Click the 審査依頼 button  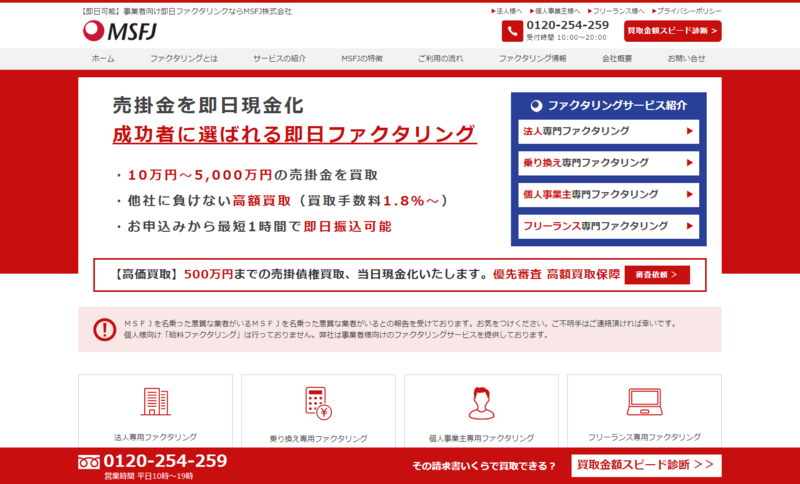coord(657,275)
